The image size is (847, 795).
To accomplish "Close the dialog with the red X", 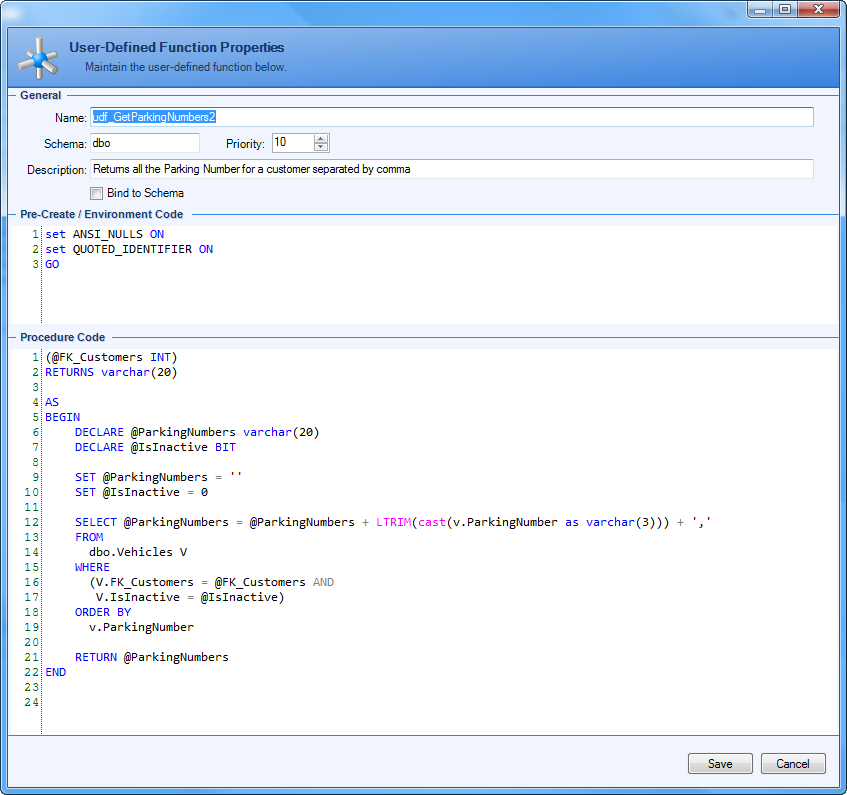I will (818, 9).
